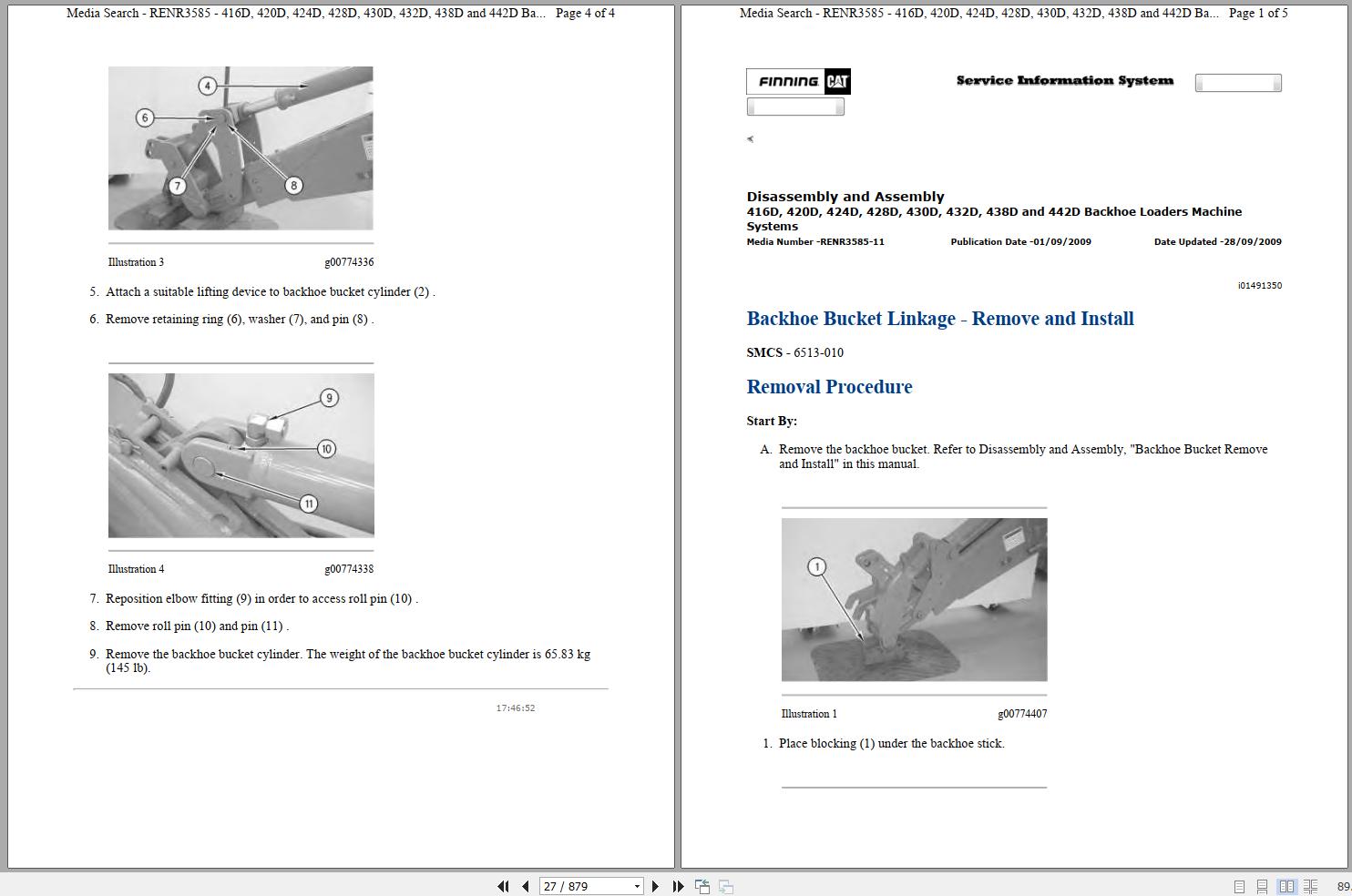Jump to the first page of the document

coord(503,886)
